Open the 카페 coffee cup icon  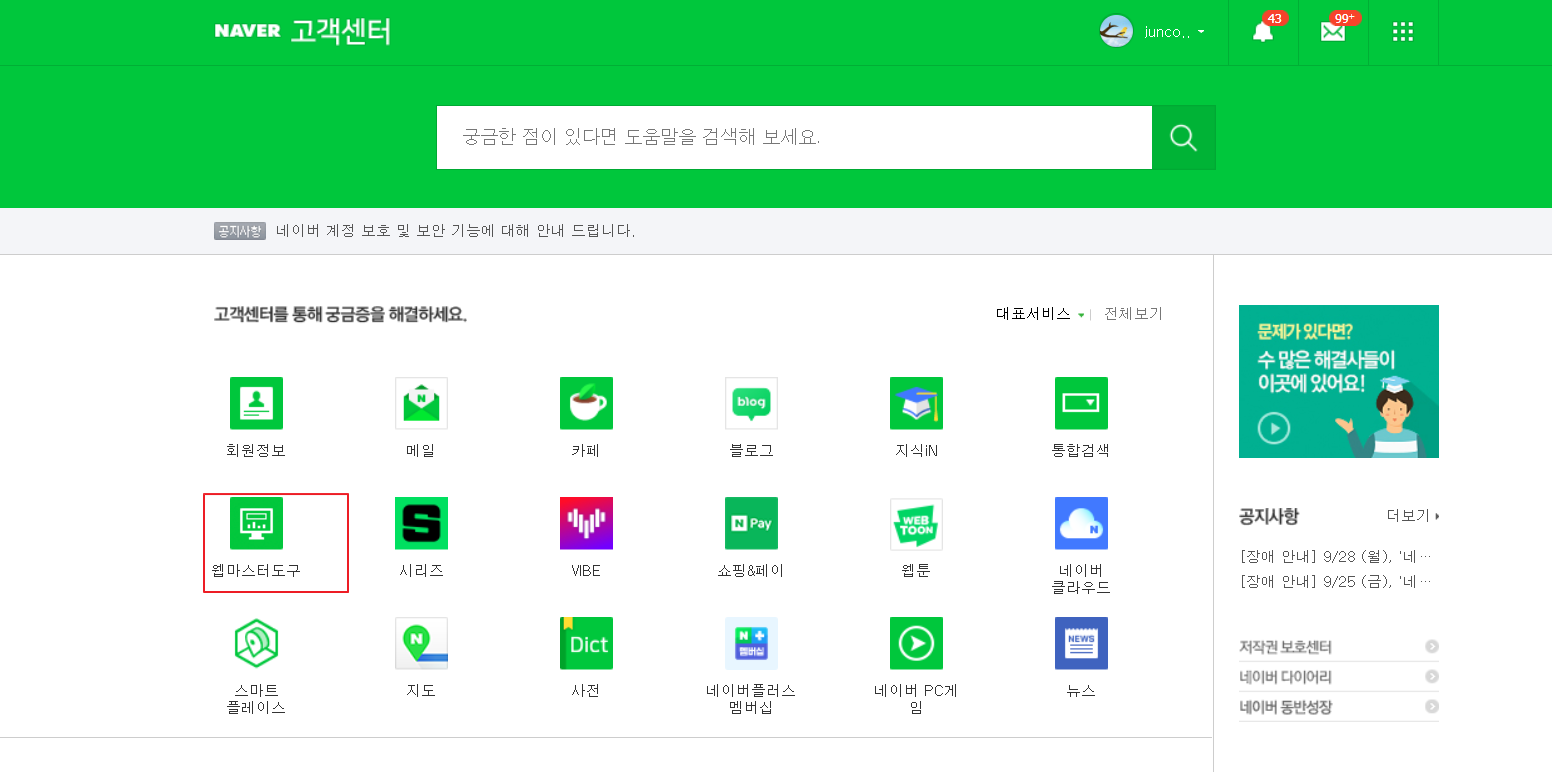pyautogui.click(x=586, y=403)
